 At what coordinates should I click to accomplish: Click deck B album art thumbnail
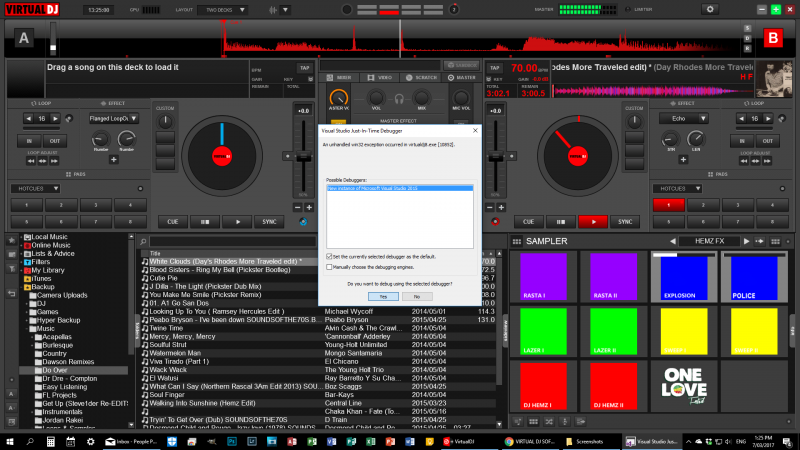[x=774, y=79]
